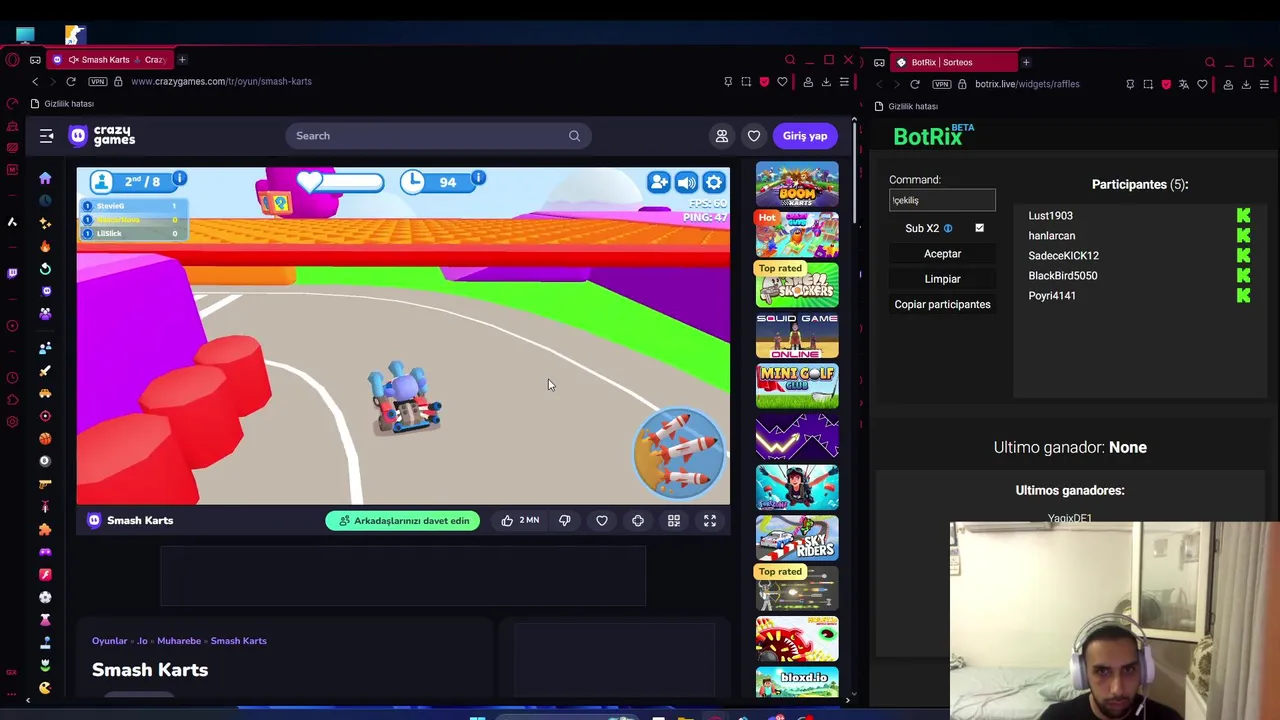1280x720 pixels.
Task: Toggle the Sub X2 checkbox
Action: (979, 228)
